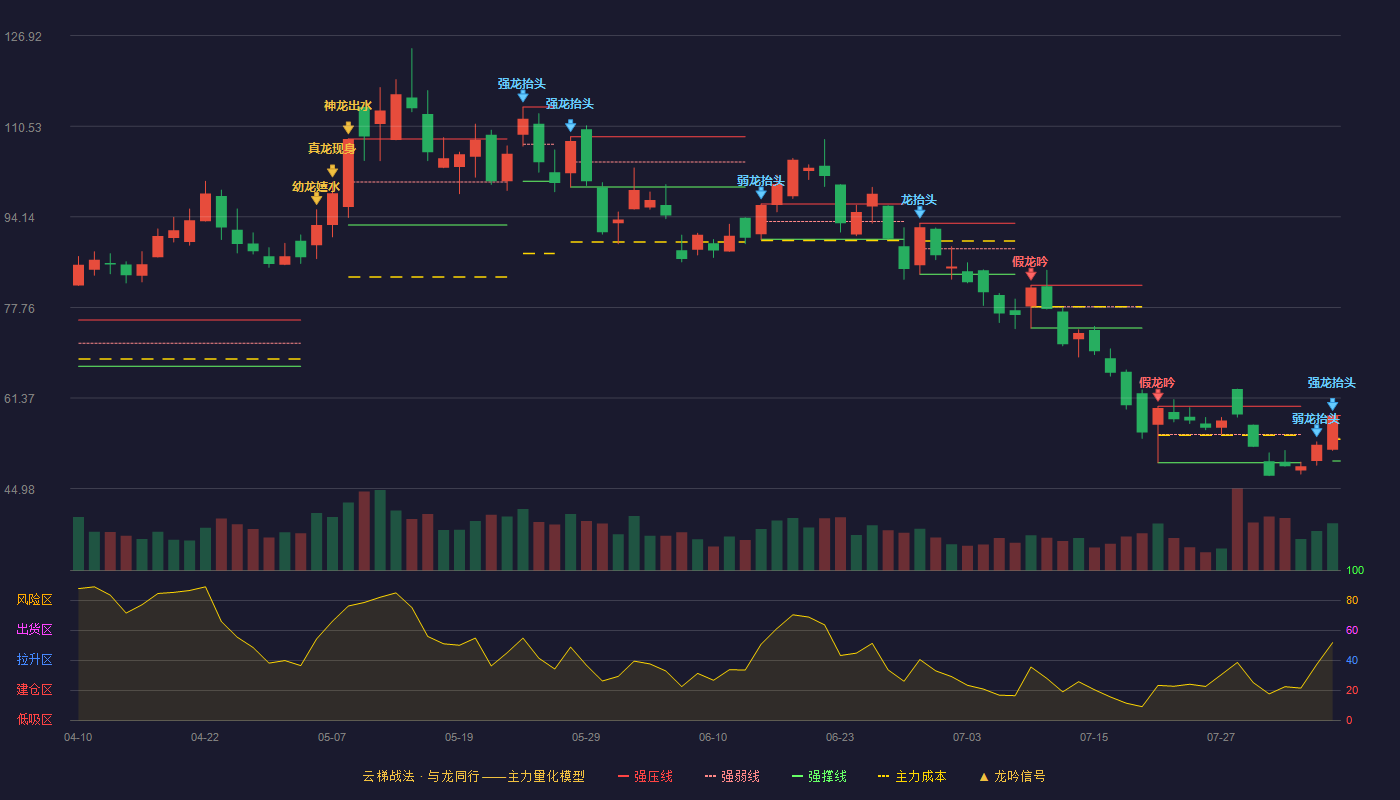Click the 拉升区 zone label
The width and height of the screenshot is (1400, 800).
point(34,660)
